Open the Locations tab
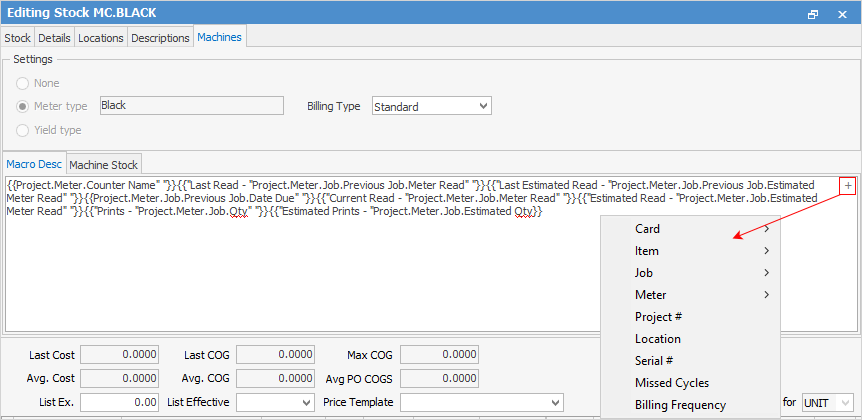 pyautogui.click(x=101, y=38)
